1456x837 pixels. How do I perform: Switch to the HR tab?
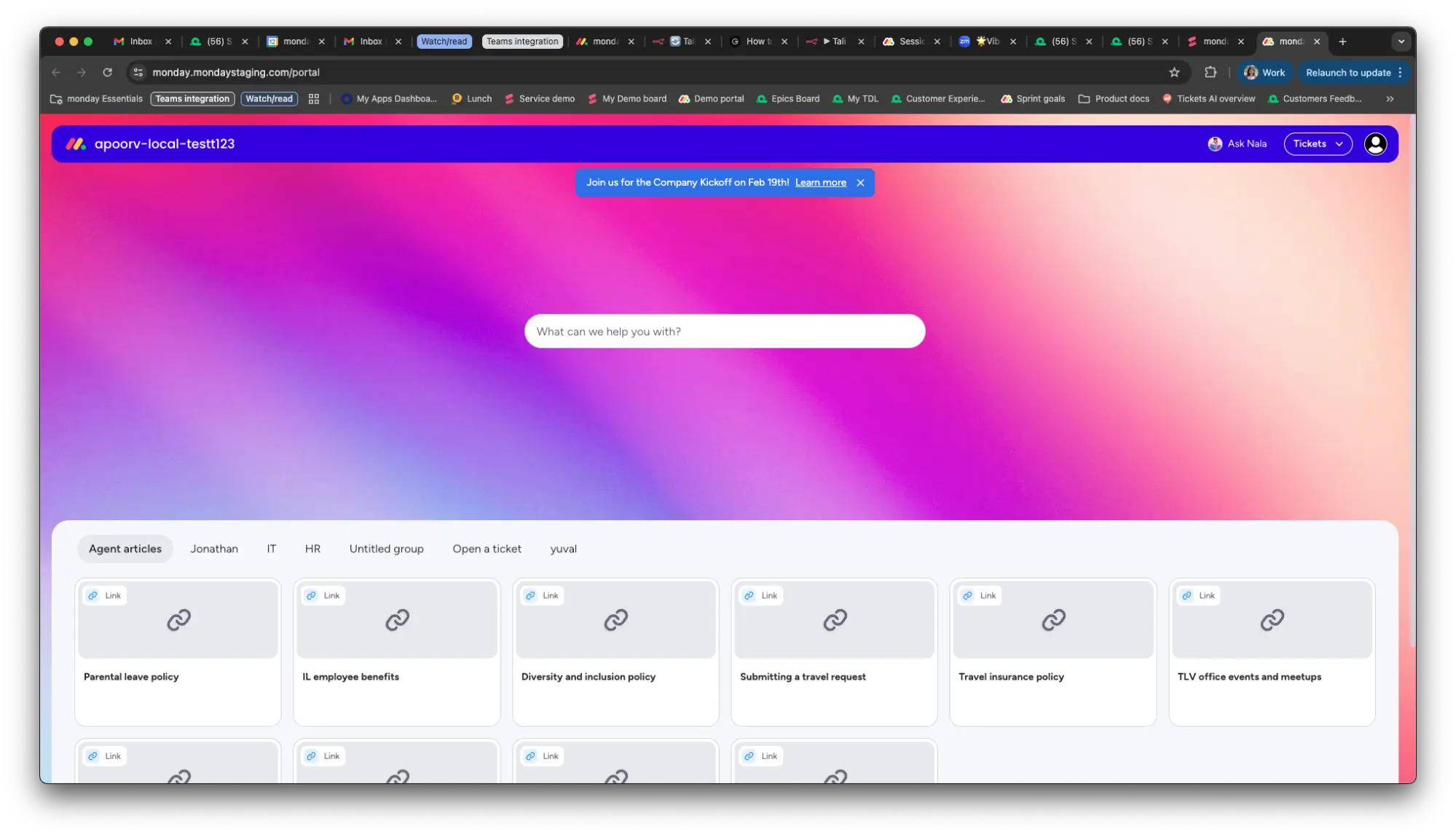[x=312, y=549]
